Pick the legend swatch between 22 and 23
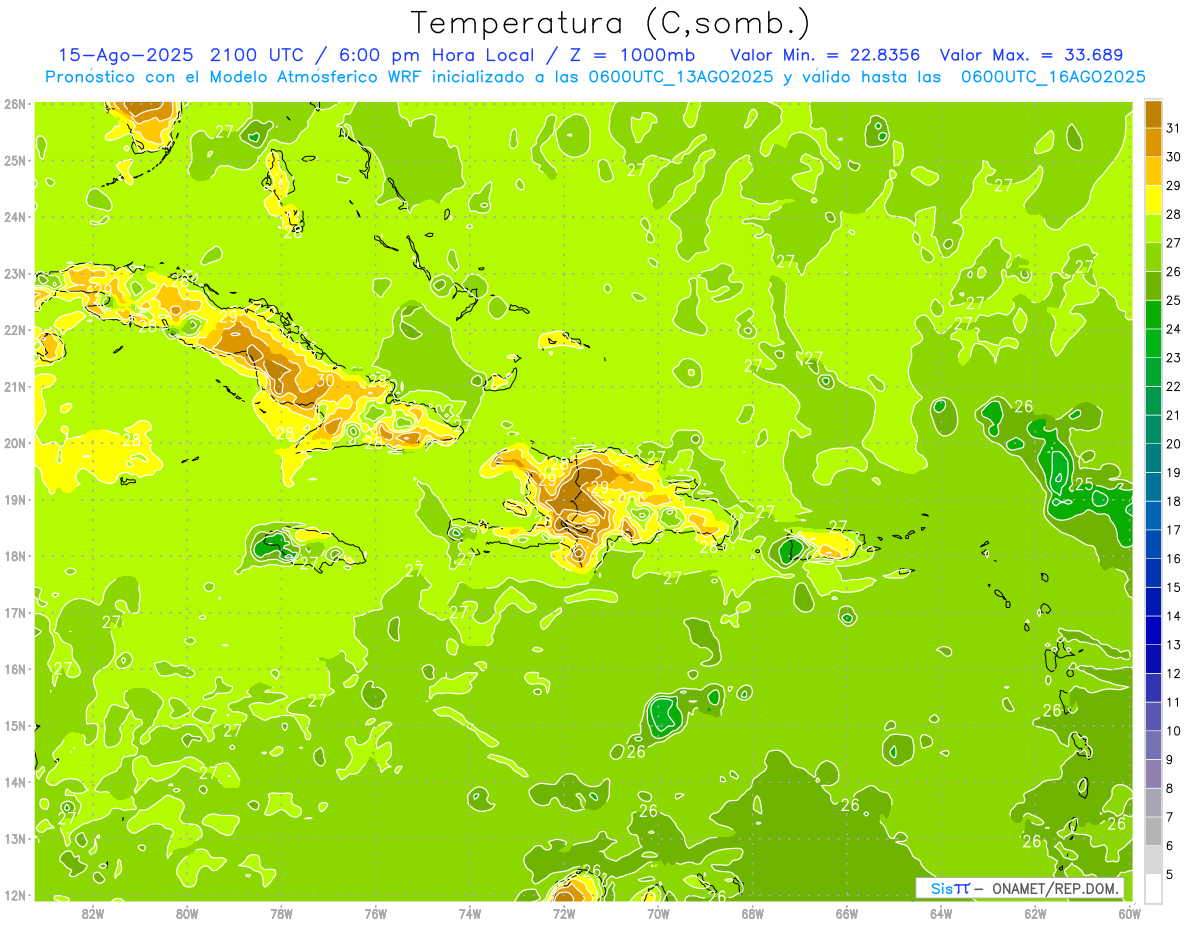 coord(1153,372)
